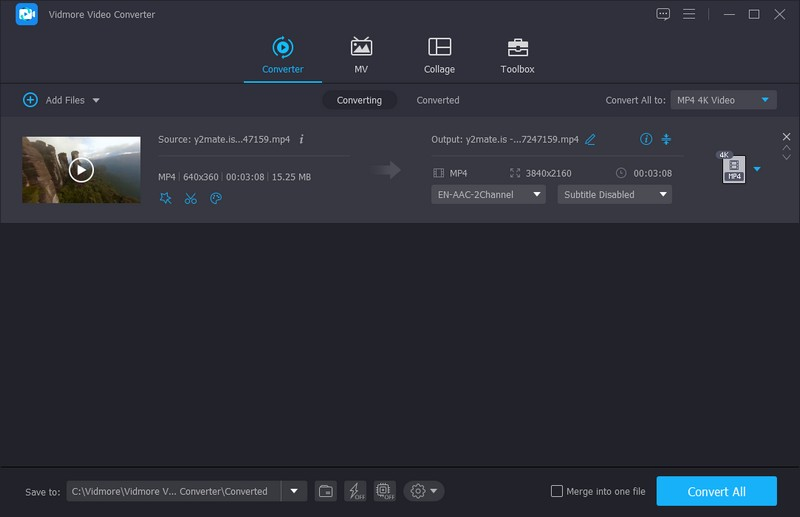Open output media info icon
The image size is (800, 517).
point(646,139)
